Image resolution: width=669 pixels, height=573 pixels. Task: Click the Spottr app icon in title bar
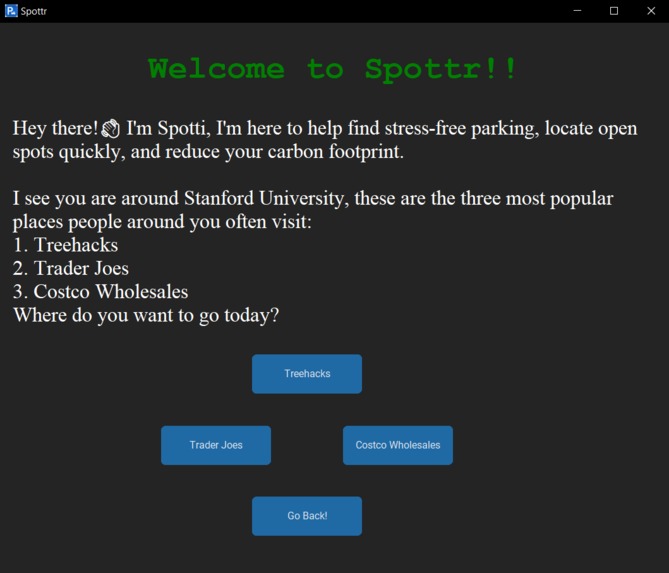click(x=11, y=11)
